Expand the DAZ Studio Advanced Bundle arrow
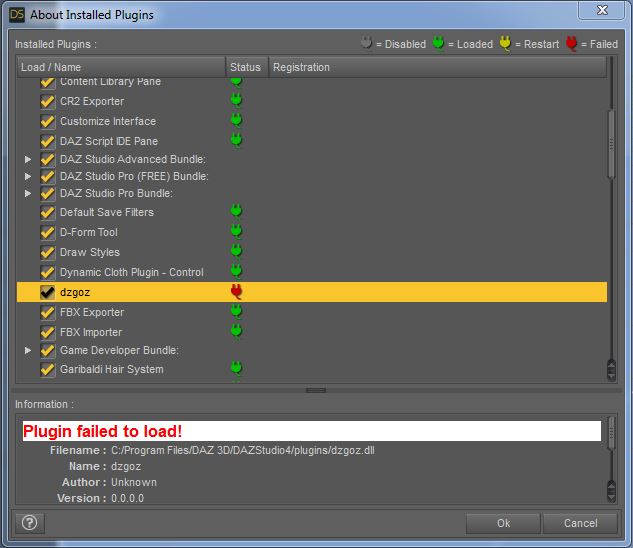Image resolution: width=633 pixels, height=548 pixels. [x=28, y=159]
